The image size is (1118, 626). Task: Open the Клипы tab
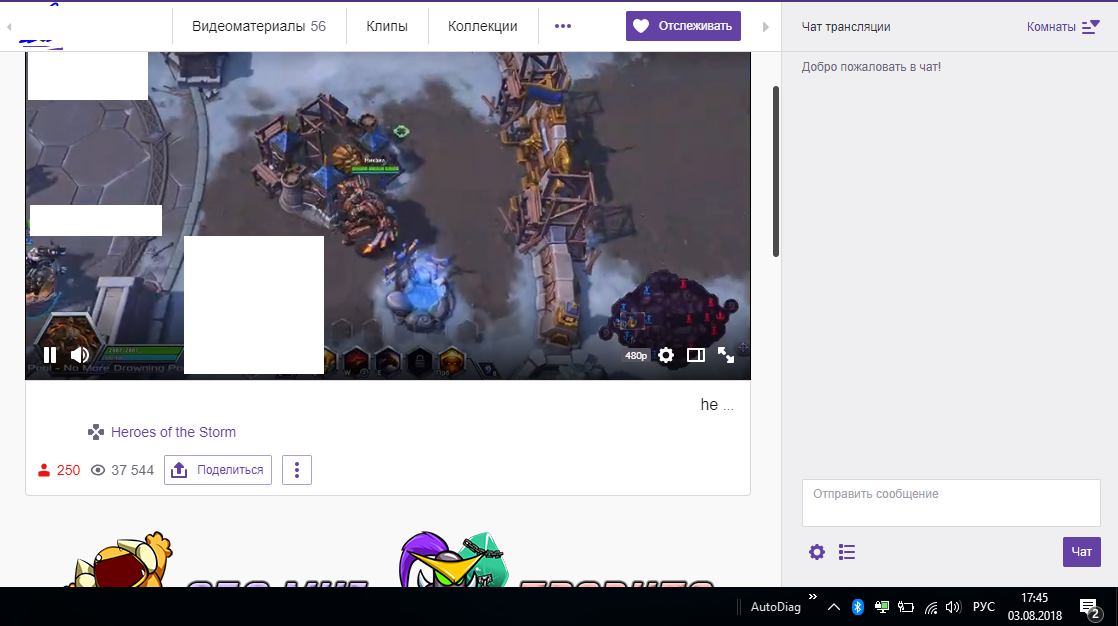387,27
